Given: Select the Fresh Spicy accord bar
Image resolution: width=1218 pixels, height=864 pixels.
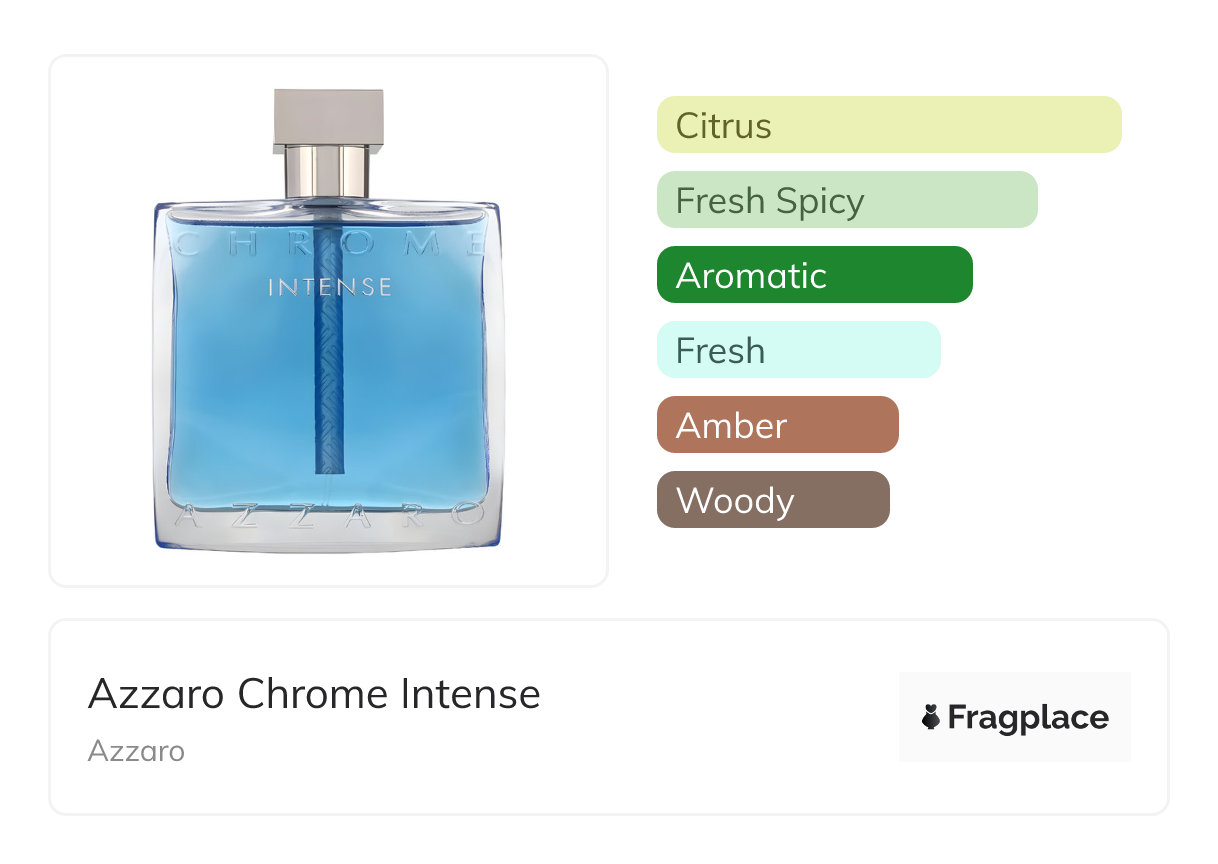Looking at the screenshot, I should coord(846,200).
